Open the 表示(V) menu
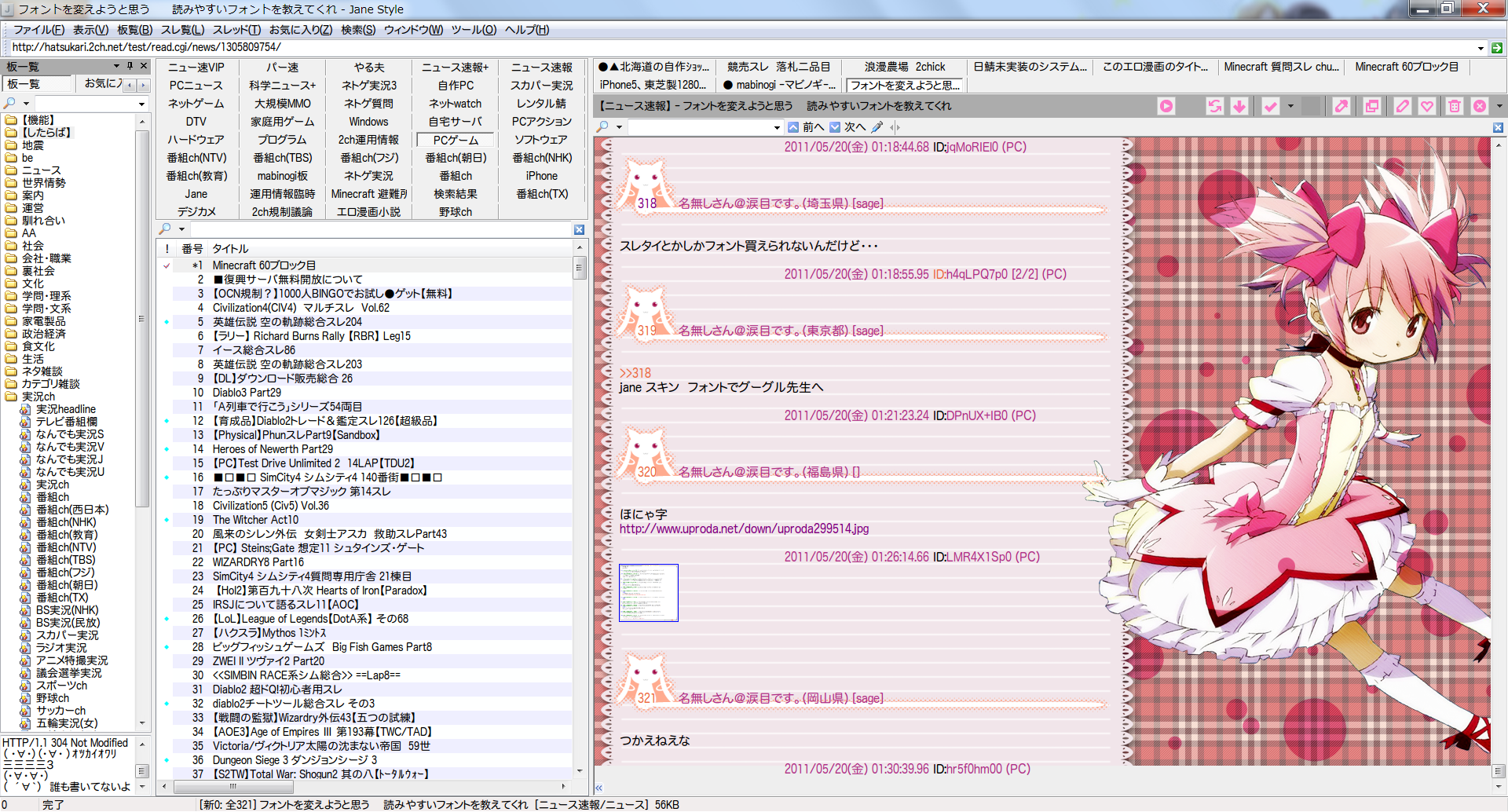Viewport: 1508px width, 812px height. coord(90,30)
